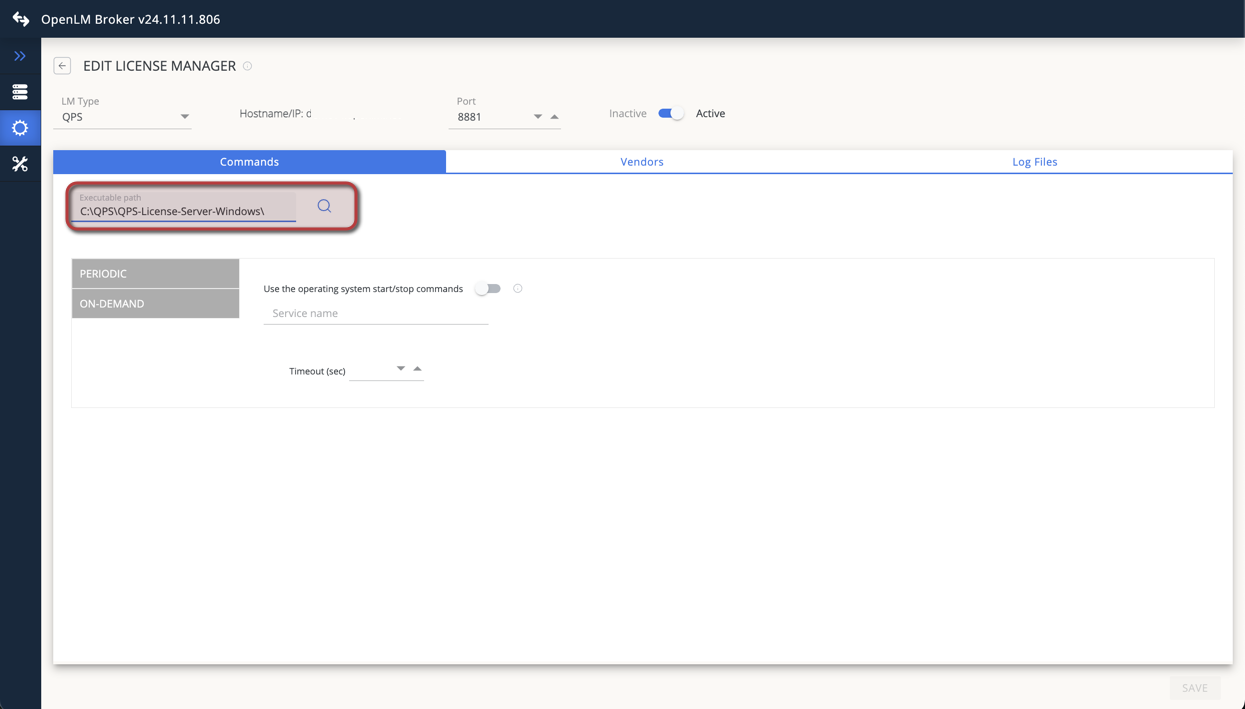Viewport: 1245px width, 709px height.
Task: Click the Service name input field
Action: 375,313
